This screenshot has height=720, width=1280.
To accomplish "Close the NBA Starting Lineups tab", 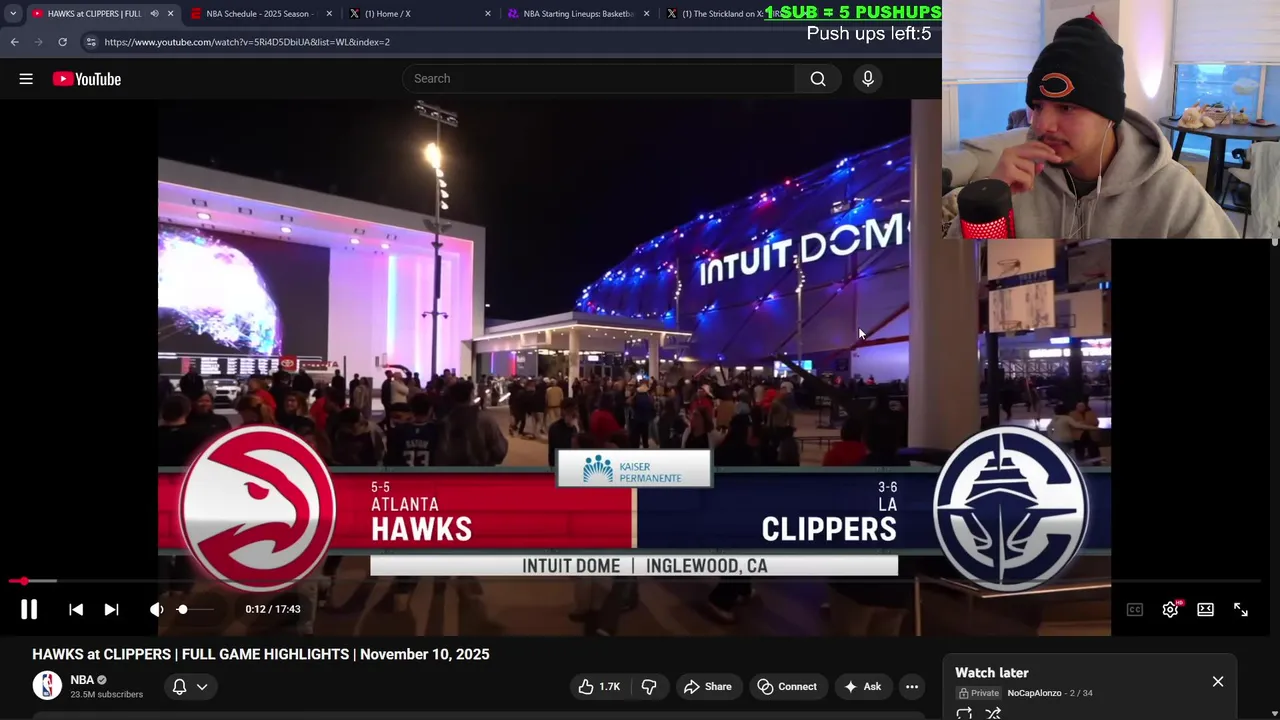I will pyautogui.click(x=646, y=14).
